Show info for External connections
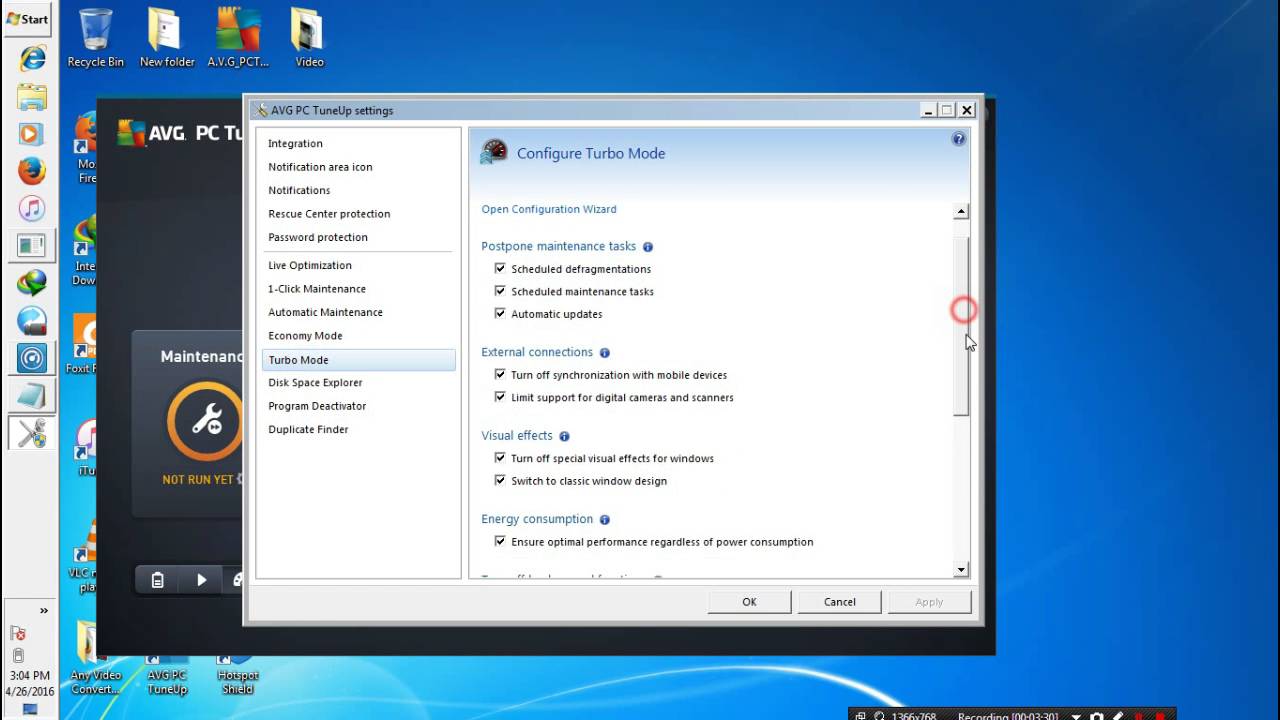This screenshot has width=1280, height=720. (x=605, y=353)
